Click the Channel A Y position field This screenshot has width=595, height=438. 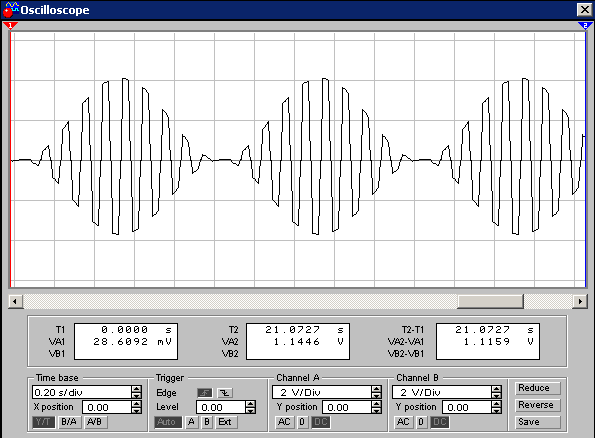click(x=347, y=407)
